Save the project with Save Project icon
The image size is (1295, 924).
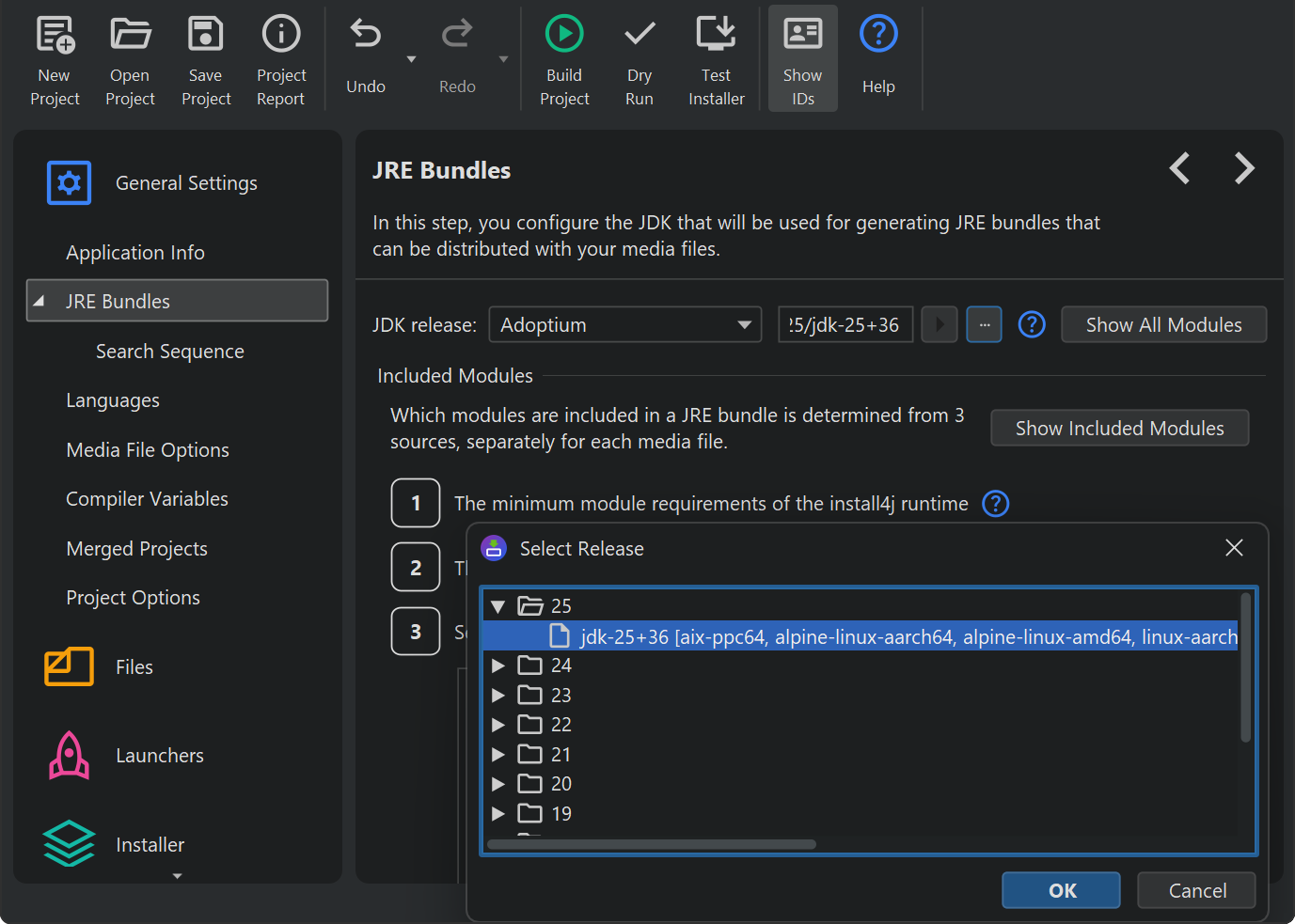[205, 36]
